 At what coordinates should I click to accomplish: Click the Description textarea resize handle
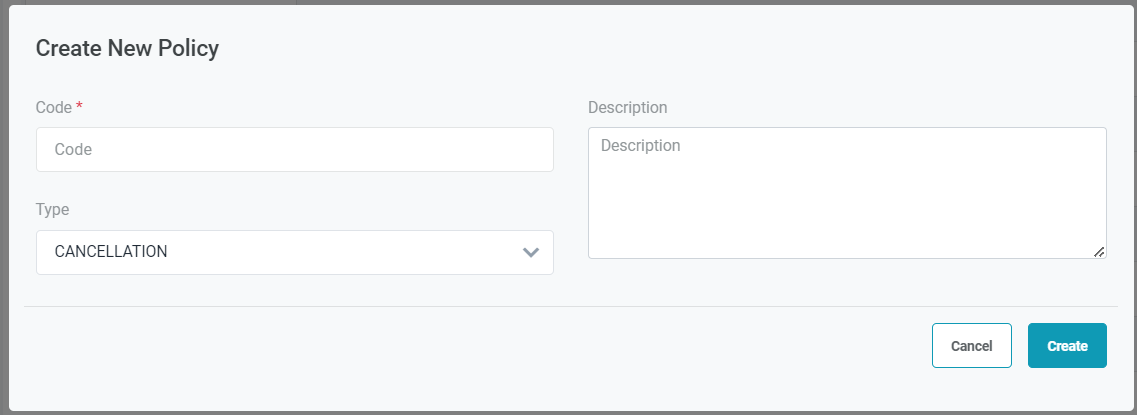pos(1099,252)
